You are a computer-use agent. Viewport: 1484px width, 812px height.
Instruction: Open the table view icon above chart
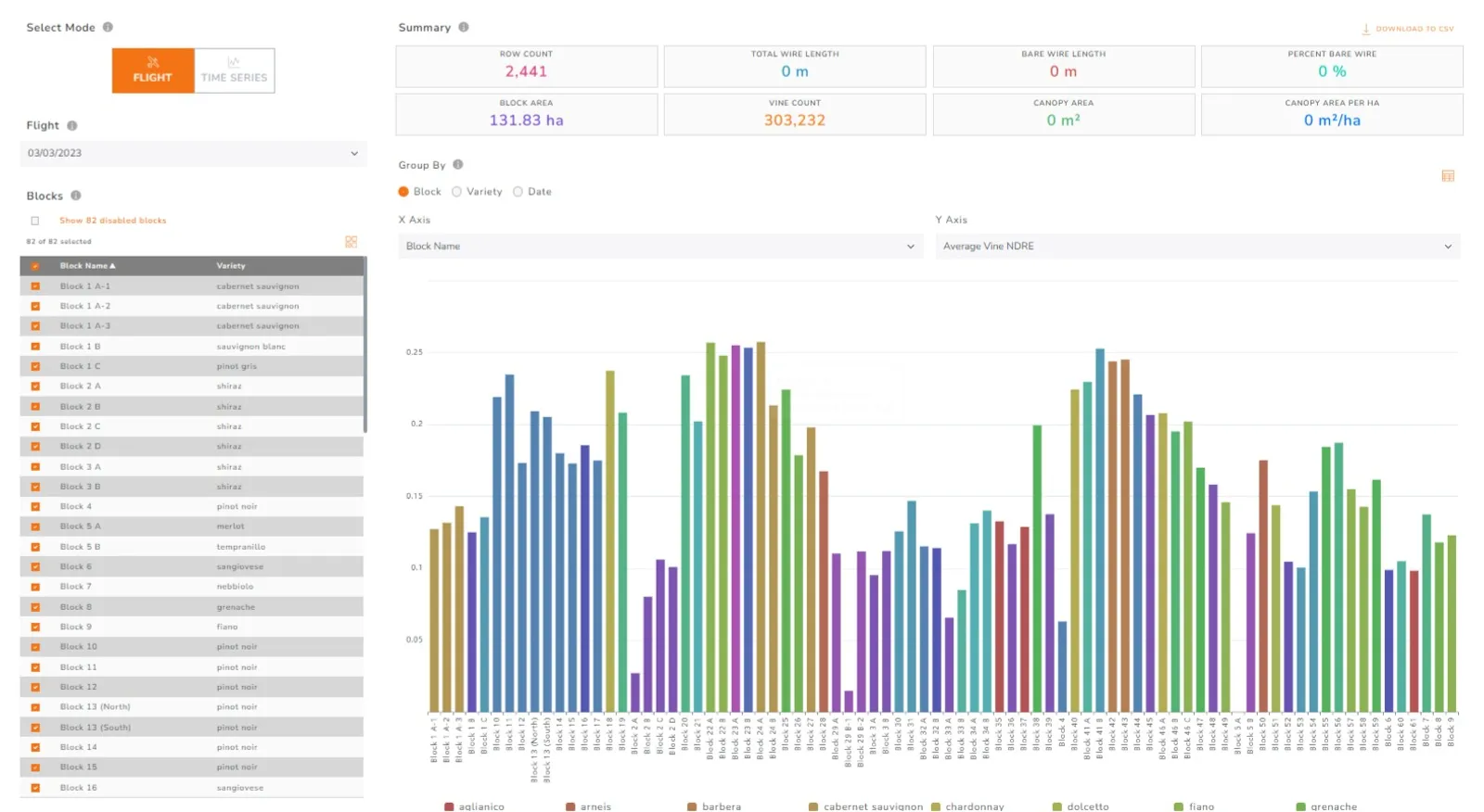(x=1448, y=176)
